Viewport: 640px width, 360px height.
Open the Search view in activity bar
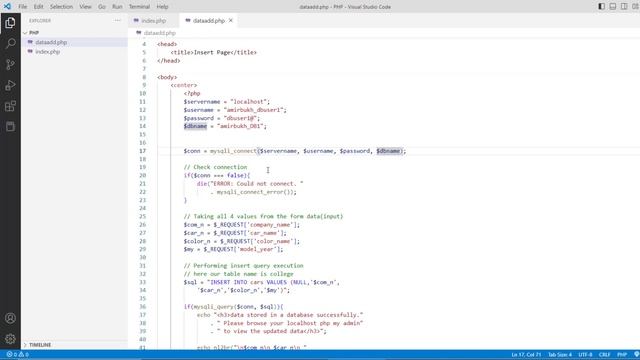(10, 43)
